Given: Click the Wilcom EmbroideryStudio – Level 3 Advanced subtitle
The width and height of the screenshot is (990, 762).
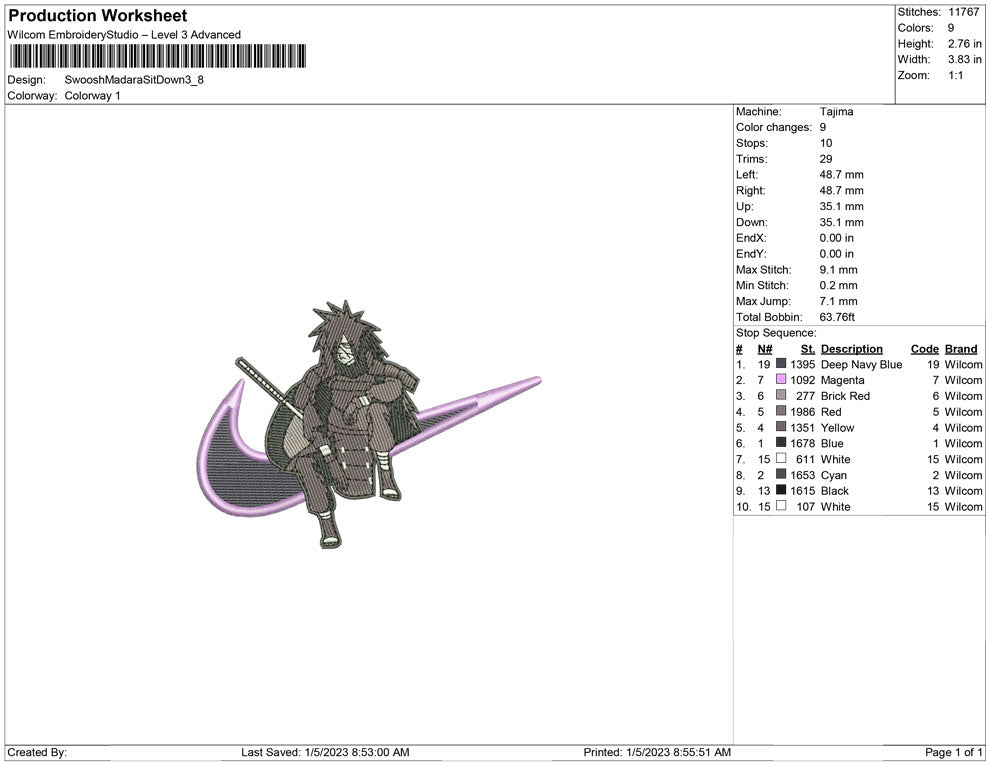Looking at the screenshot, I should (x=124, y=35).
